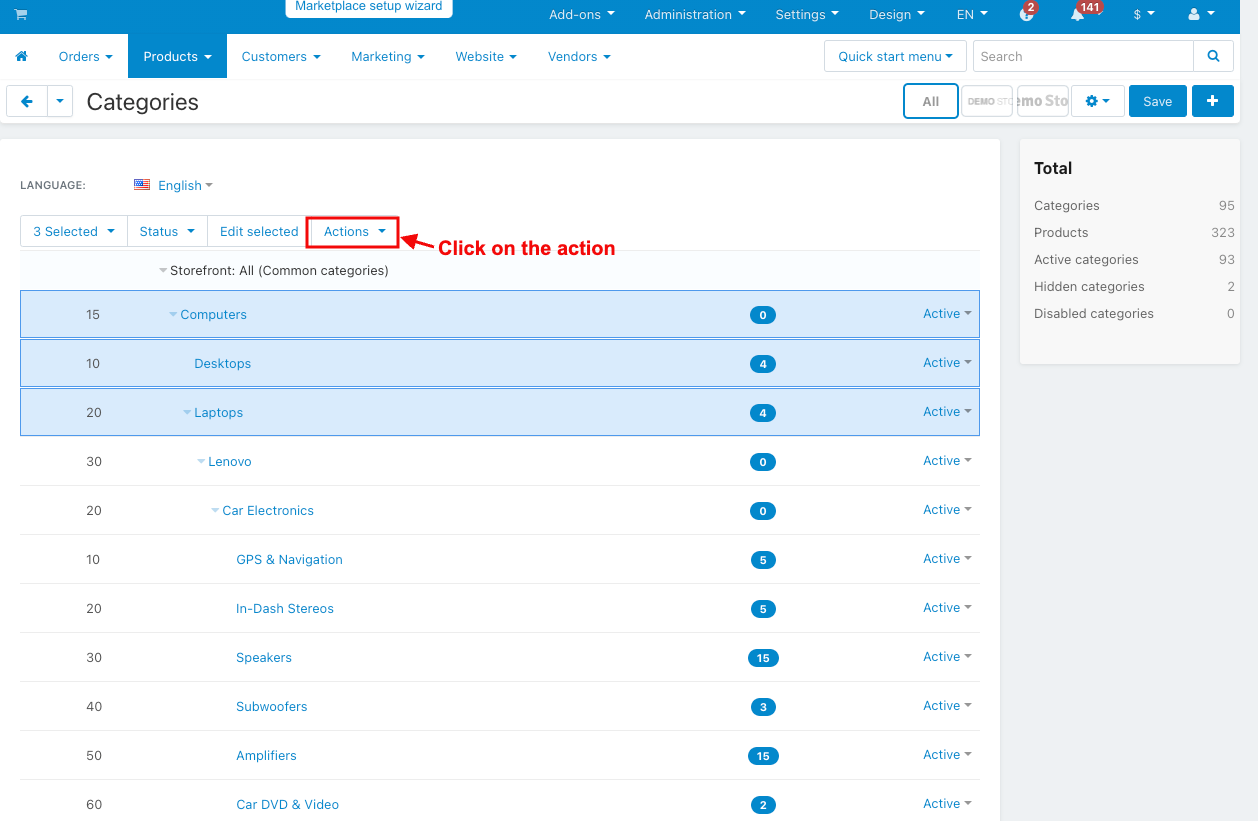Toggle selection of the Desktops row
Screen dimensions: 1258x821
499,363
